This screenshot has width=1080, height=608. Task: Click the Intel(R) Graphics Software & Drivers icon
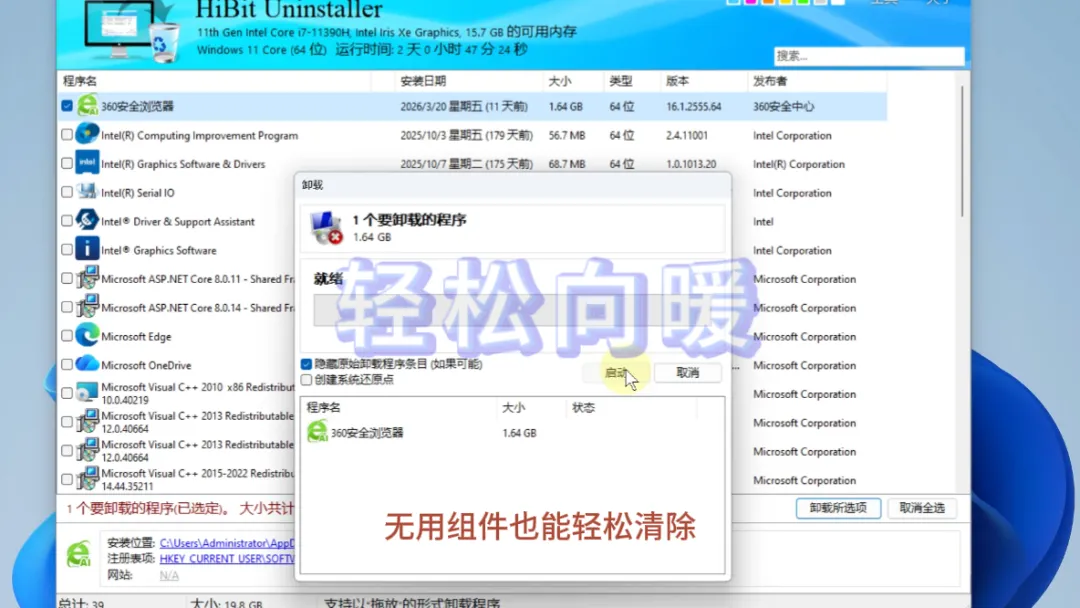pyautogui.click(x=87, y=163)
